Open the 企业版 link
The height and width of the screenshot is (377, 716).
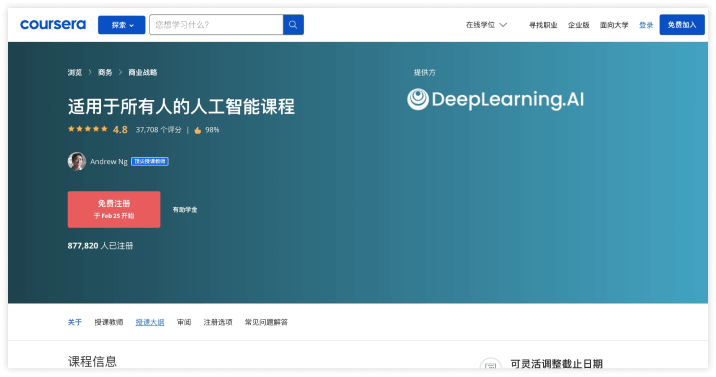[579, 25]
